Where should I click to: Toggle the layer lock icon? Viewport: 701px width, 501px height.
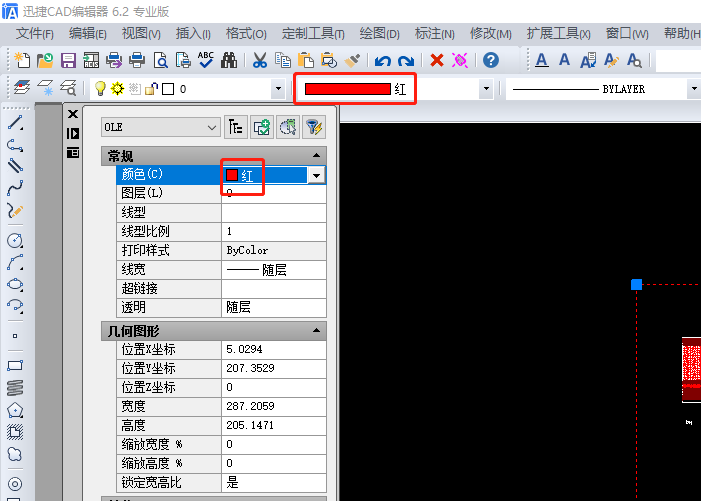click(151, 89)
